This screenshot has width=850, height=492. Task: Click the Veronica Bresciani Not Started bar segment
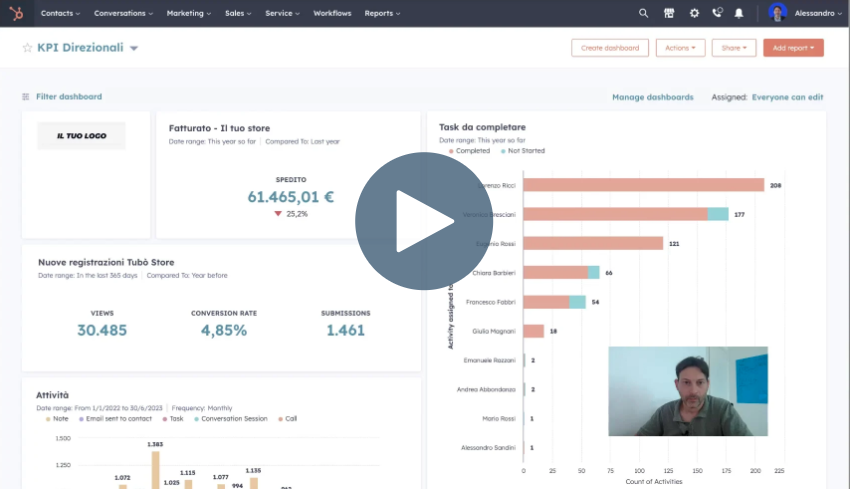(718, 214)
